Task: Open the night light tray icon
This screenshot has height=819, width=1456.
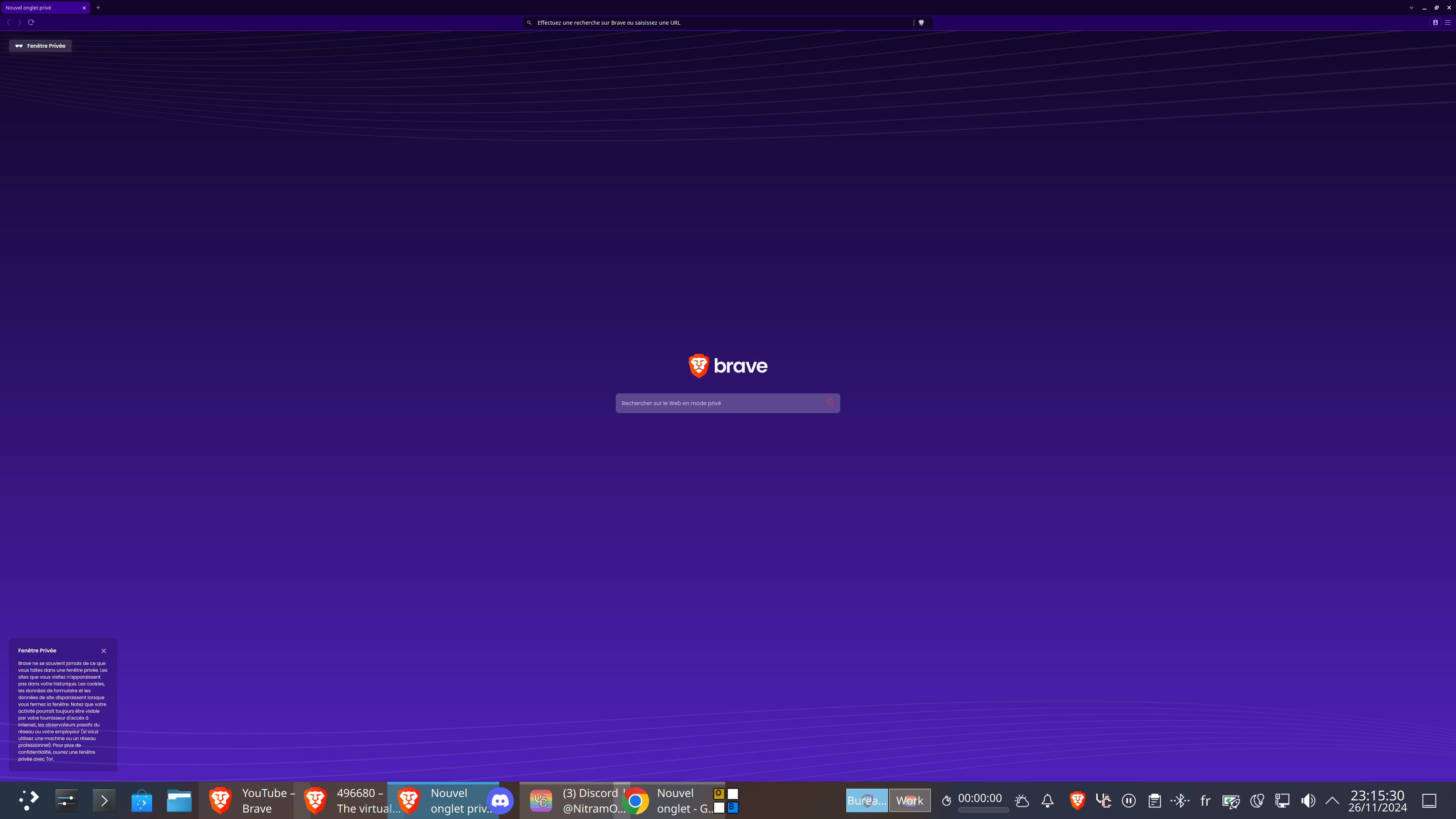Action: tap(1257, 801)
